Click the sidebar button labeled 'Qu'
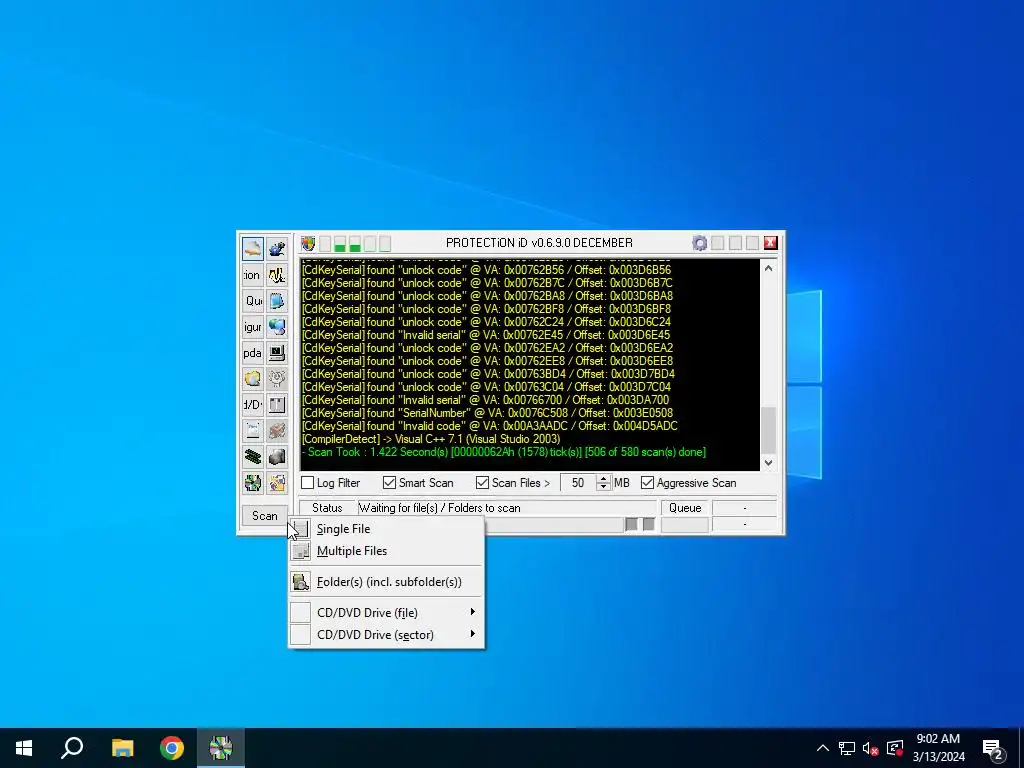Viewport: 1024px width, 768px height. 253,301
